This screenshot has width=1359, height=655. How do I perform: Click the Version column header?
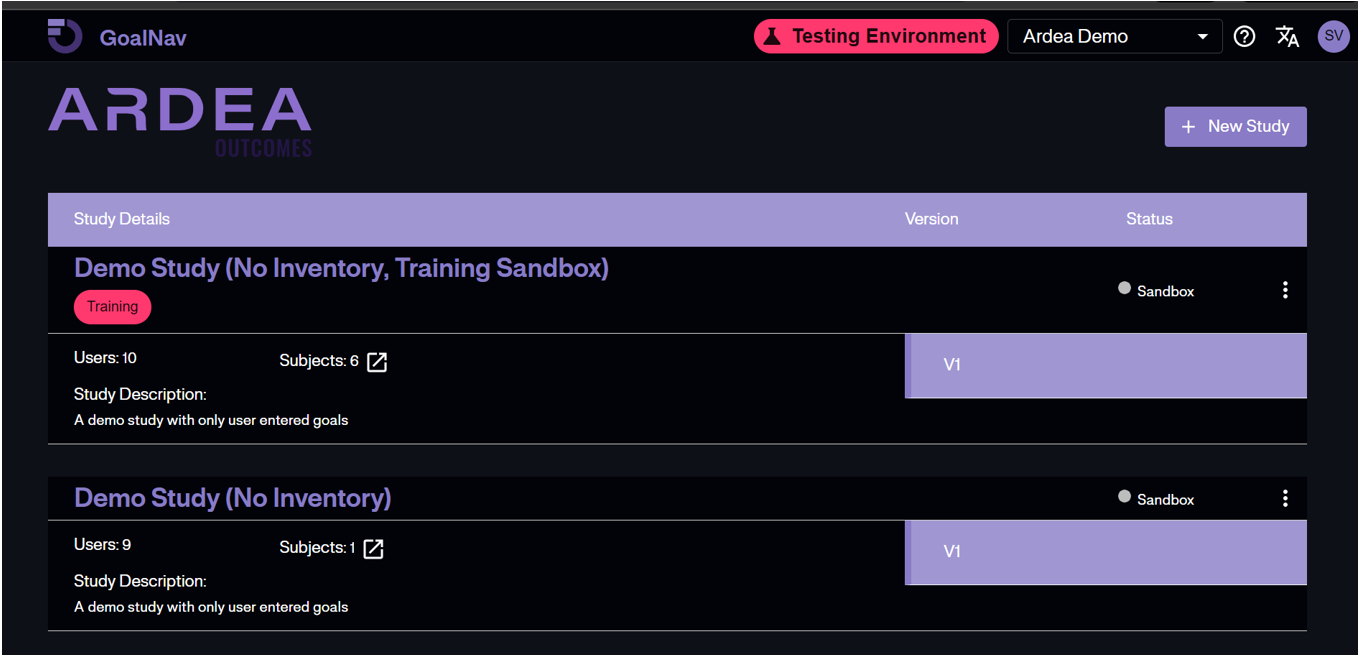[x=931, y=219]
